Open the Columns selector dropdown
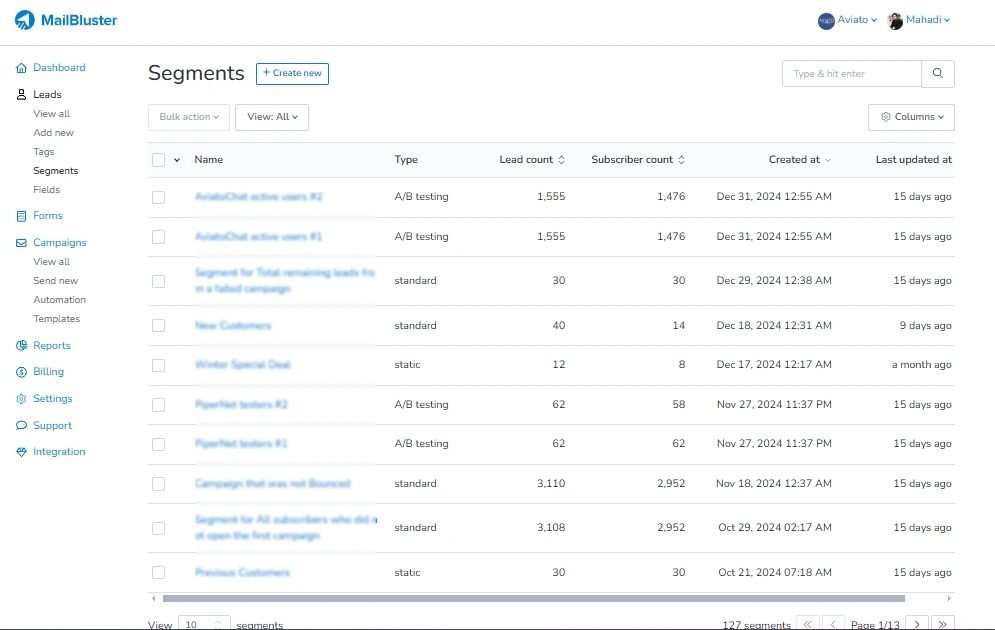The height and width of the screenshot is (630, 995). point(910,117)
